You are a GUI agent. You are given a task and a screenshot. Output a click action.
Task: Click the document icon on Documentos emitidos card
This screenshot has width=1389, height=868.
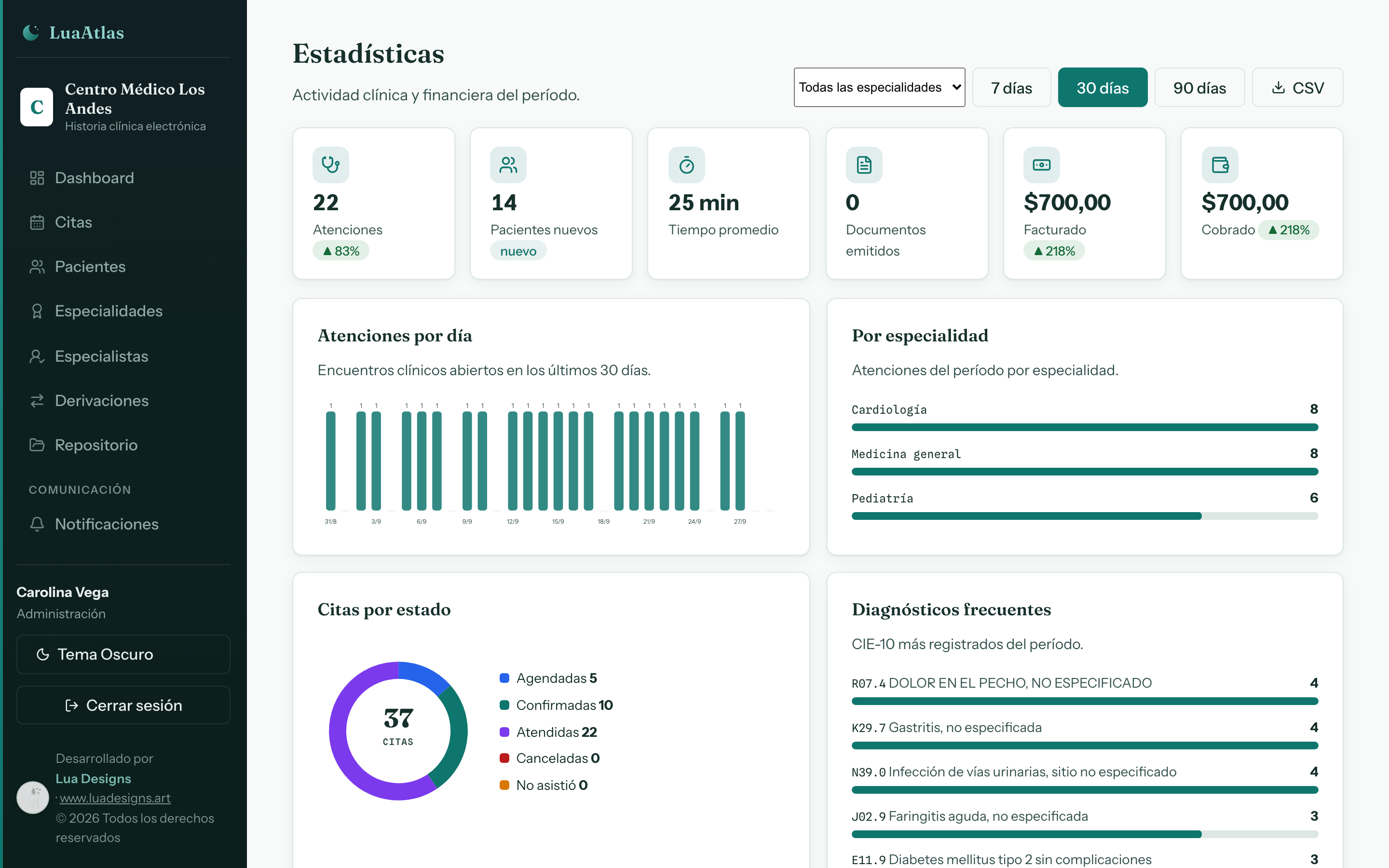tap(864, 165)
